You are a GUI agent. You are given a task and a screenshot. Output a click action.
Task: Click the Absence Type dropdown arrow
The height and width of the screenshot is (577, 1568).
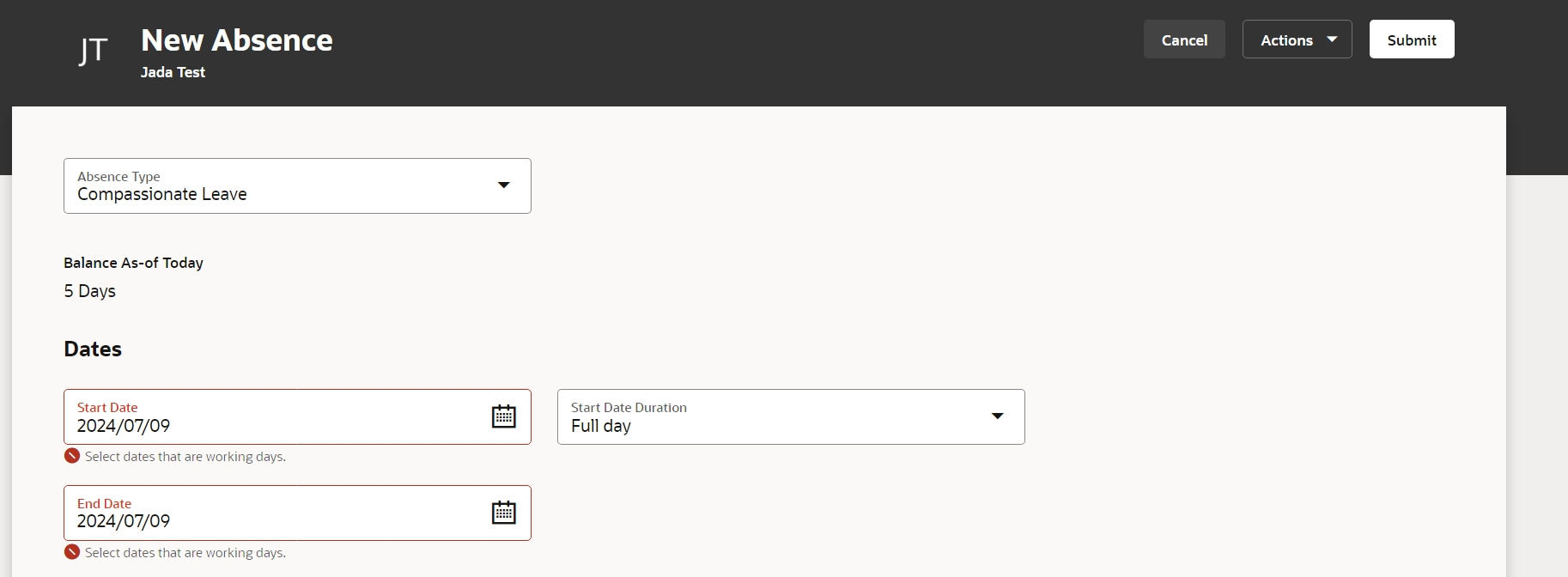coord(504,185)
